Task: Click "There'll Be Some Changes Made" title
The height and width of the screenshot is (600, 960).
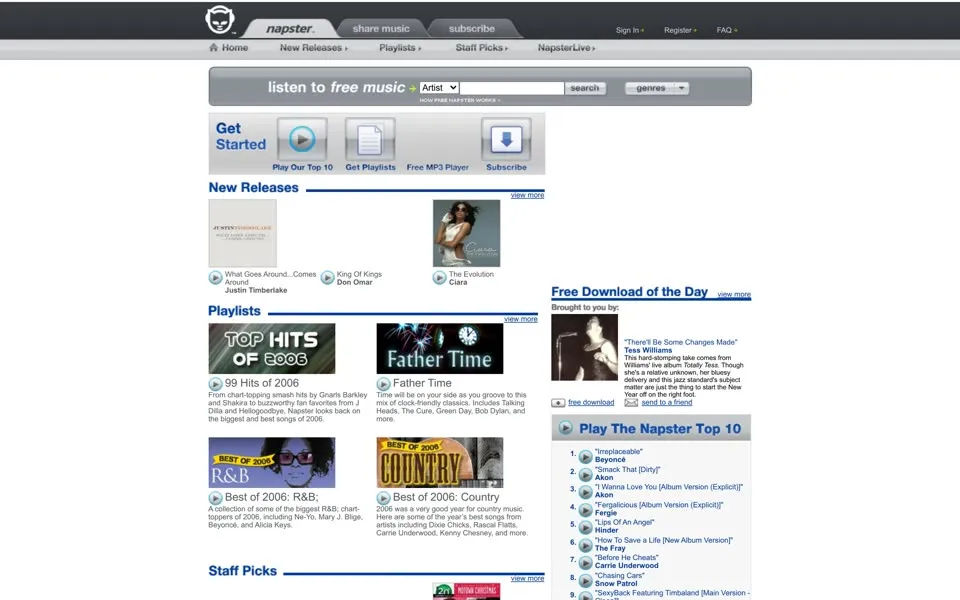Action: (681, 342)
